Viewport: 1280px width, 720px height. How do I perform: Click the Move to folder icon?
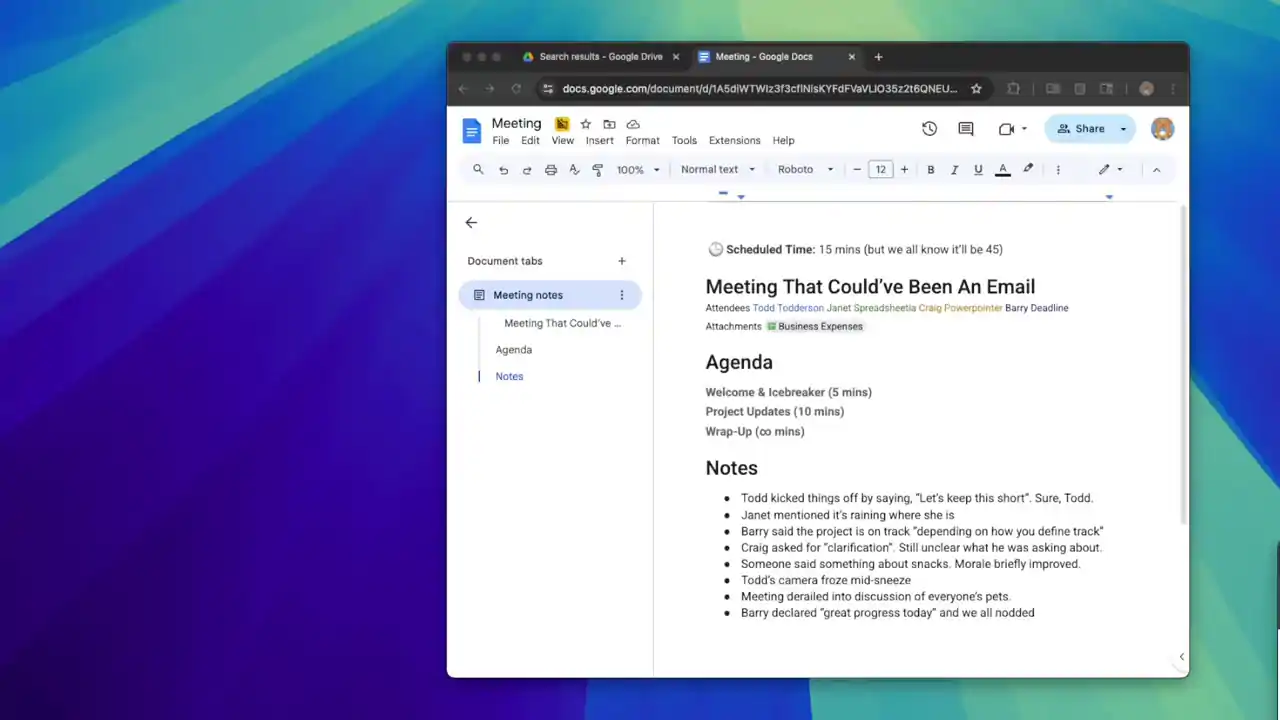[x=609, y=124]
